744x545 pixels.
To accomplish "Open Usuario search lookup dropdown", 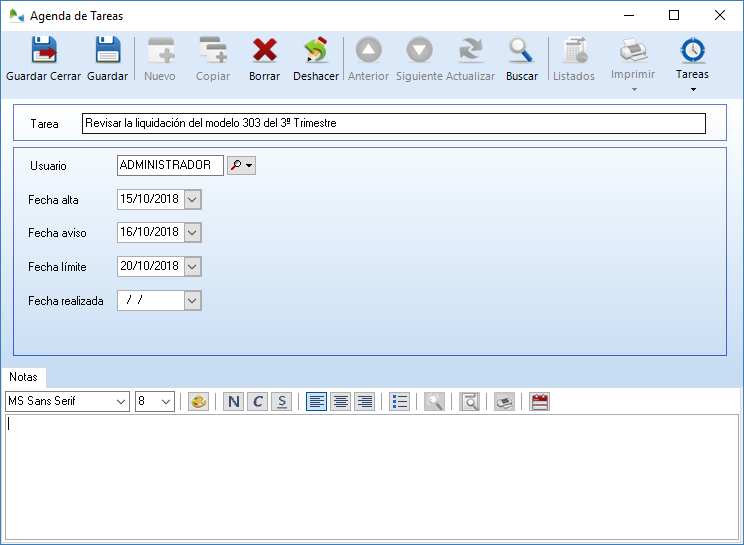I will [242, 166].
